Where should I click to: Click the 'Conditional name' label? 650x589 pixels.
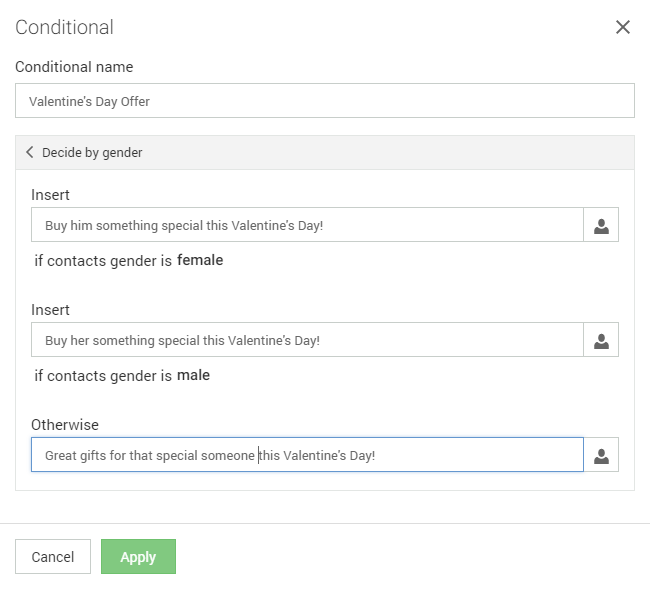pos(74,67)
